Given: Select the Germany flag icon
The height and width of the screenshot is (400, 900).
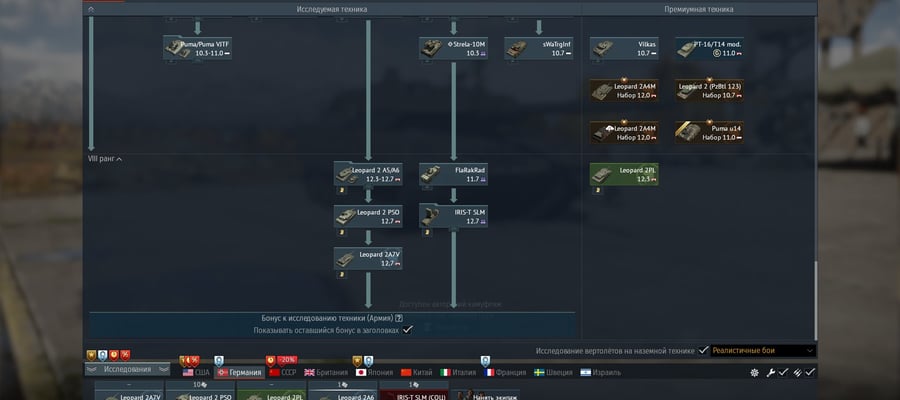Looking at the screenshot, I should (223, 372).
